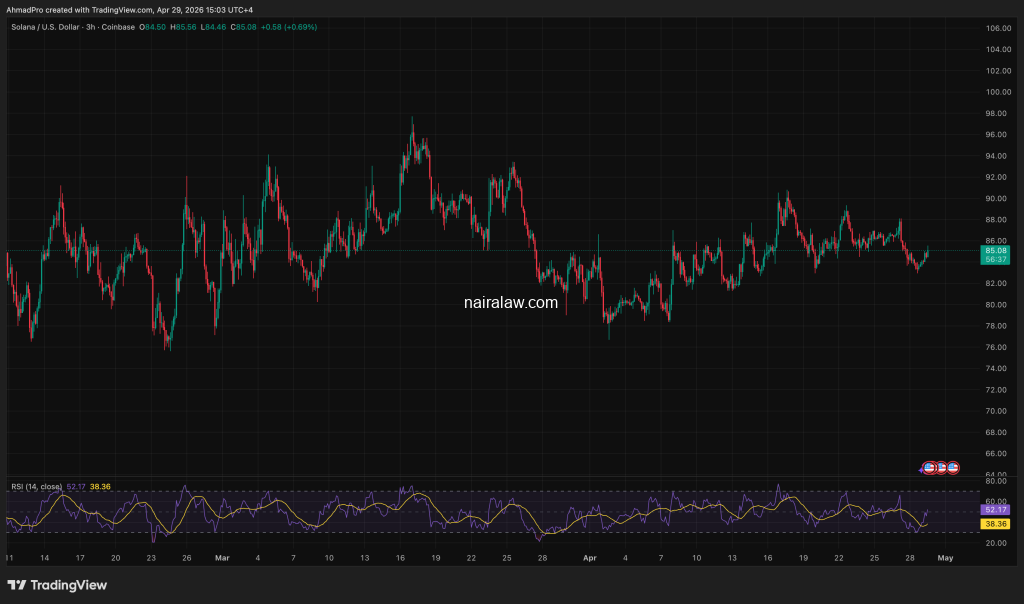Click the 100.00 price scale label
This screenshot has width=1024, height=604.
click(x=996, y=92)
